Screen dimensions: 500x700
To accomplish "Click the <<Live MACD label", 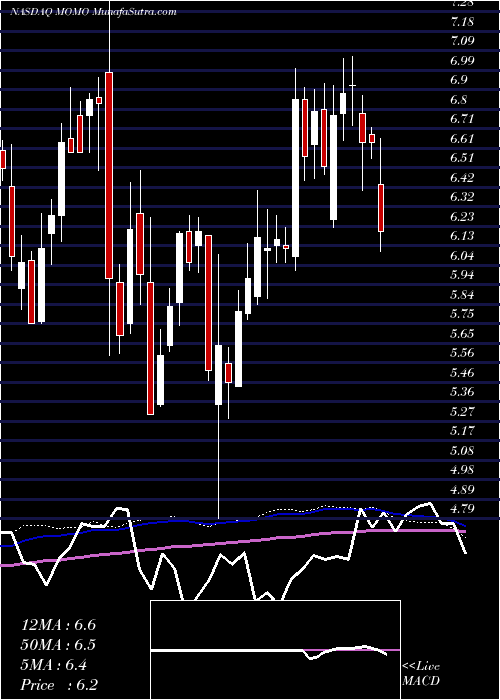I will [421, 674].
